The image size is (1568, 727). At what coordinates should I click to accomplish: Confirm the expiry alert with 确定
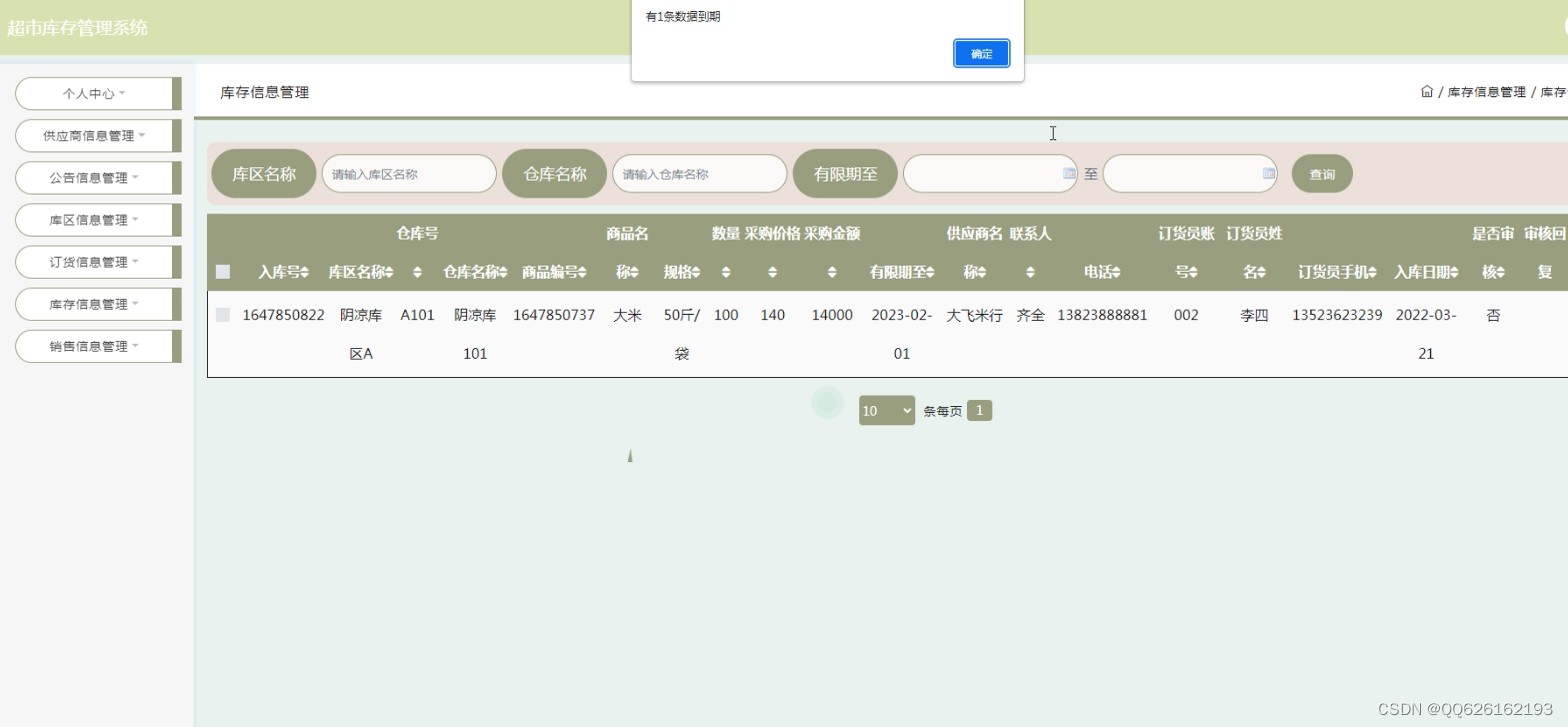tap(981, 54)
